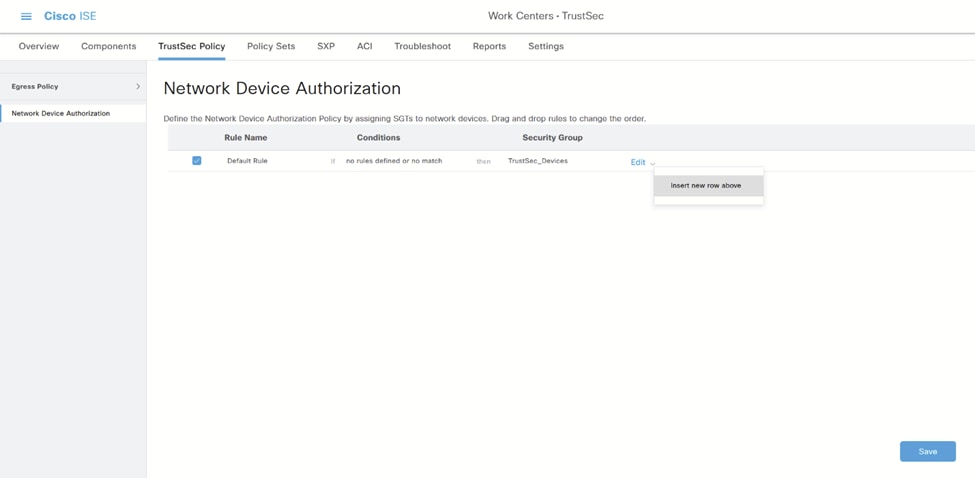Click the Default Rule name cell
The image size is (975, 478).
[x=247, y=161]
